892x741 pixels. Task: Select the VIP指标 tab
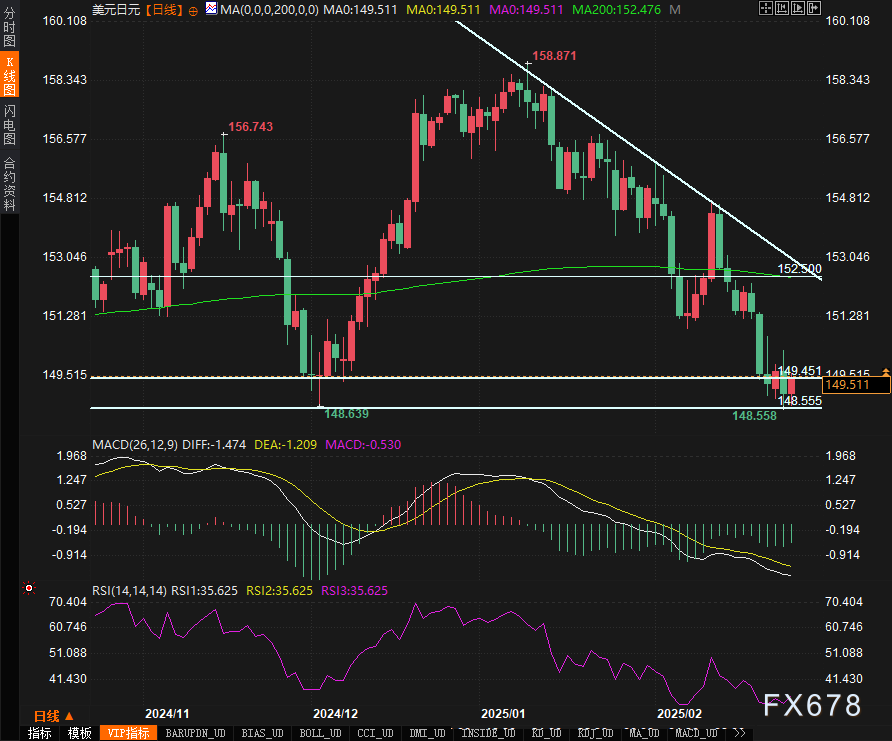tap(128, 733)
